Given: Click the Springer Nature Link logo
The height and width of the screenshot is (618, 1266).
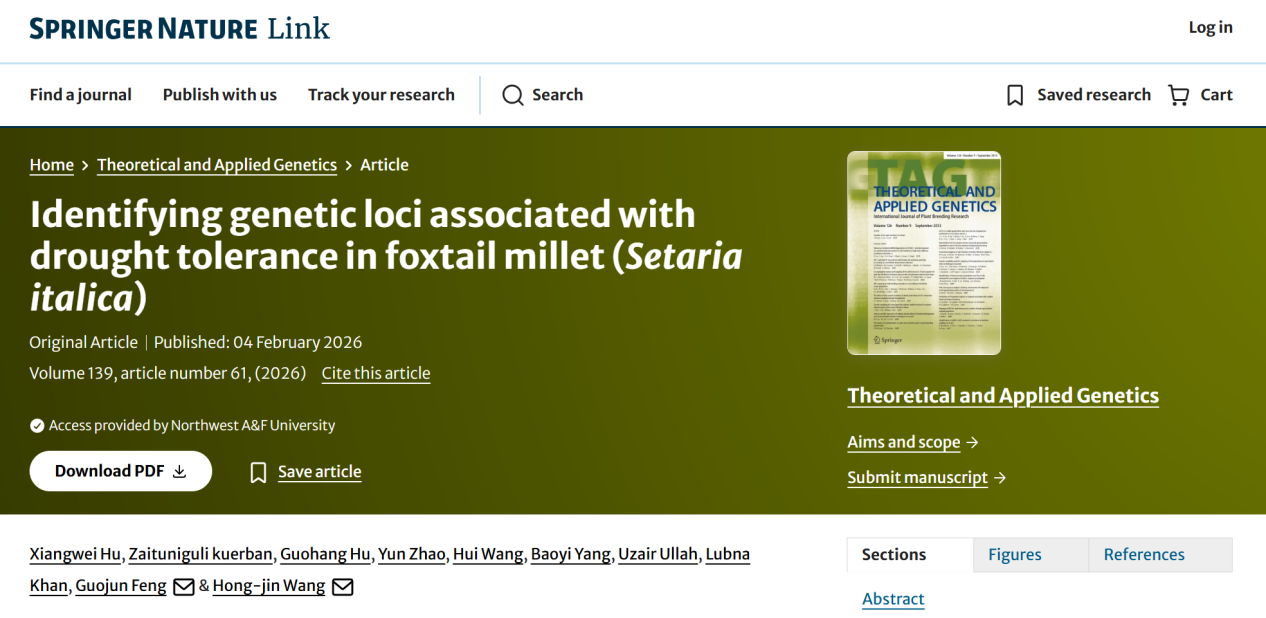Looking at the screenshot, I should click(x=180, y=29).
